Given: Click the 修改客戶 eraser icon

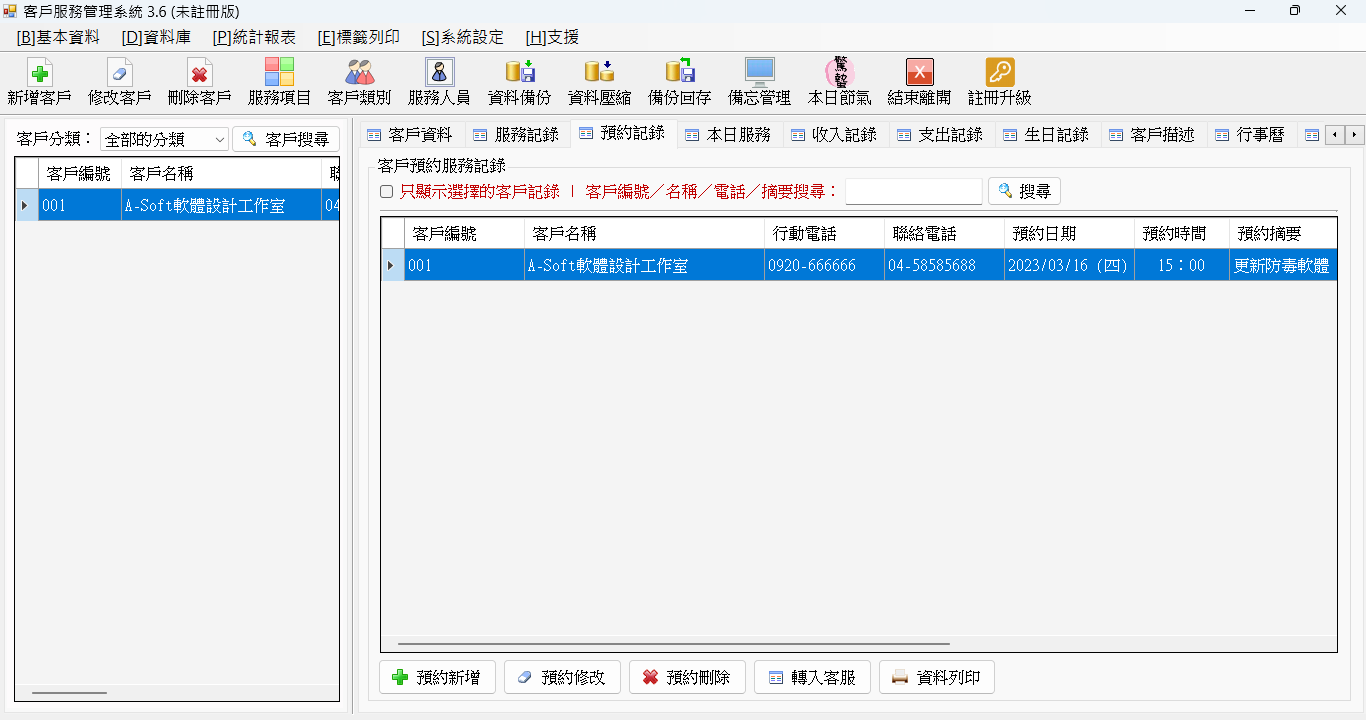Looking at the screenshot, I should click(119, 72).
